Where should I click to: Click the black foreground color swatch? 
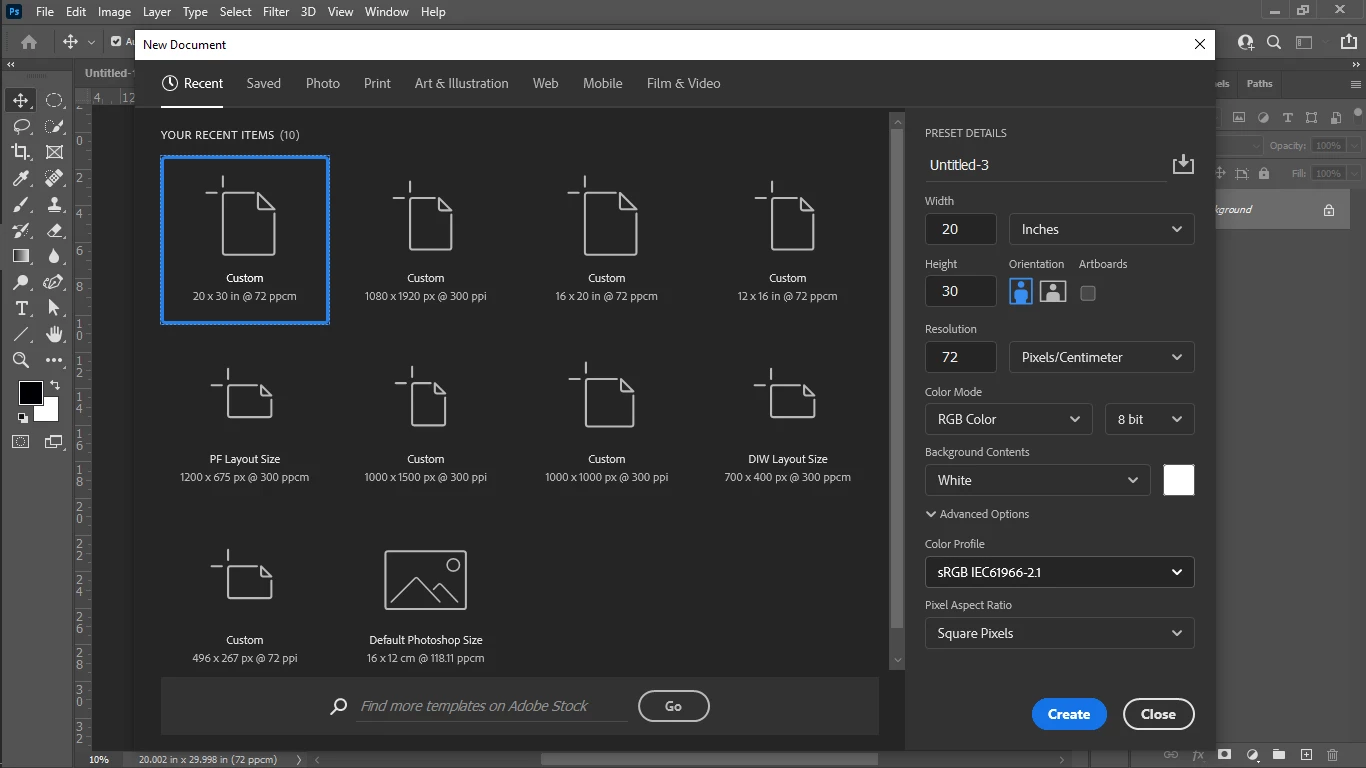[x=30, y=392]
